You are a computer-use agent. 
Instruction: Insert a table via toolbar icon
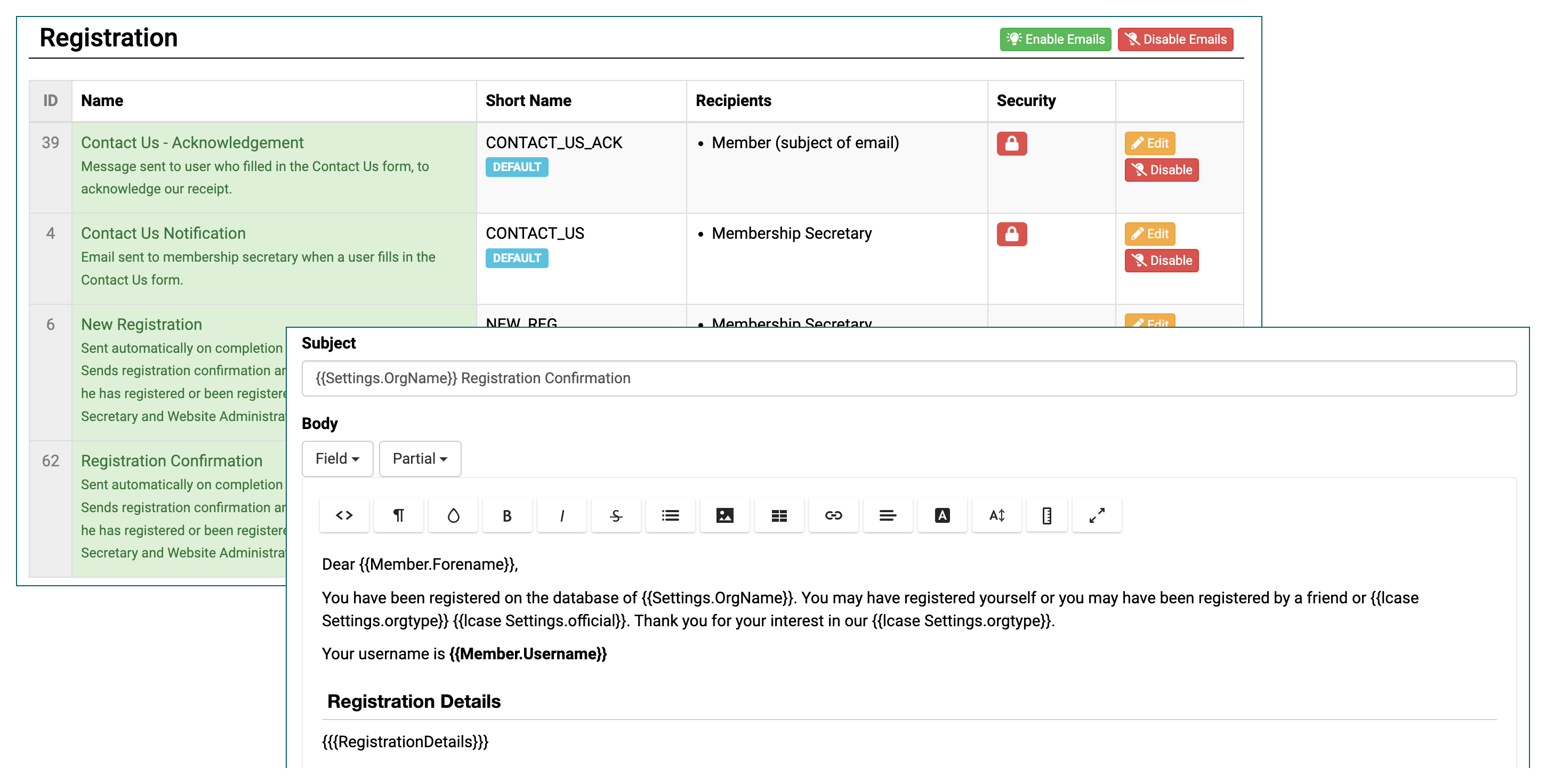[x=779, y=515]
